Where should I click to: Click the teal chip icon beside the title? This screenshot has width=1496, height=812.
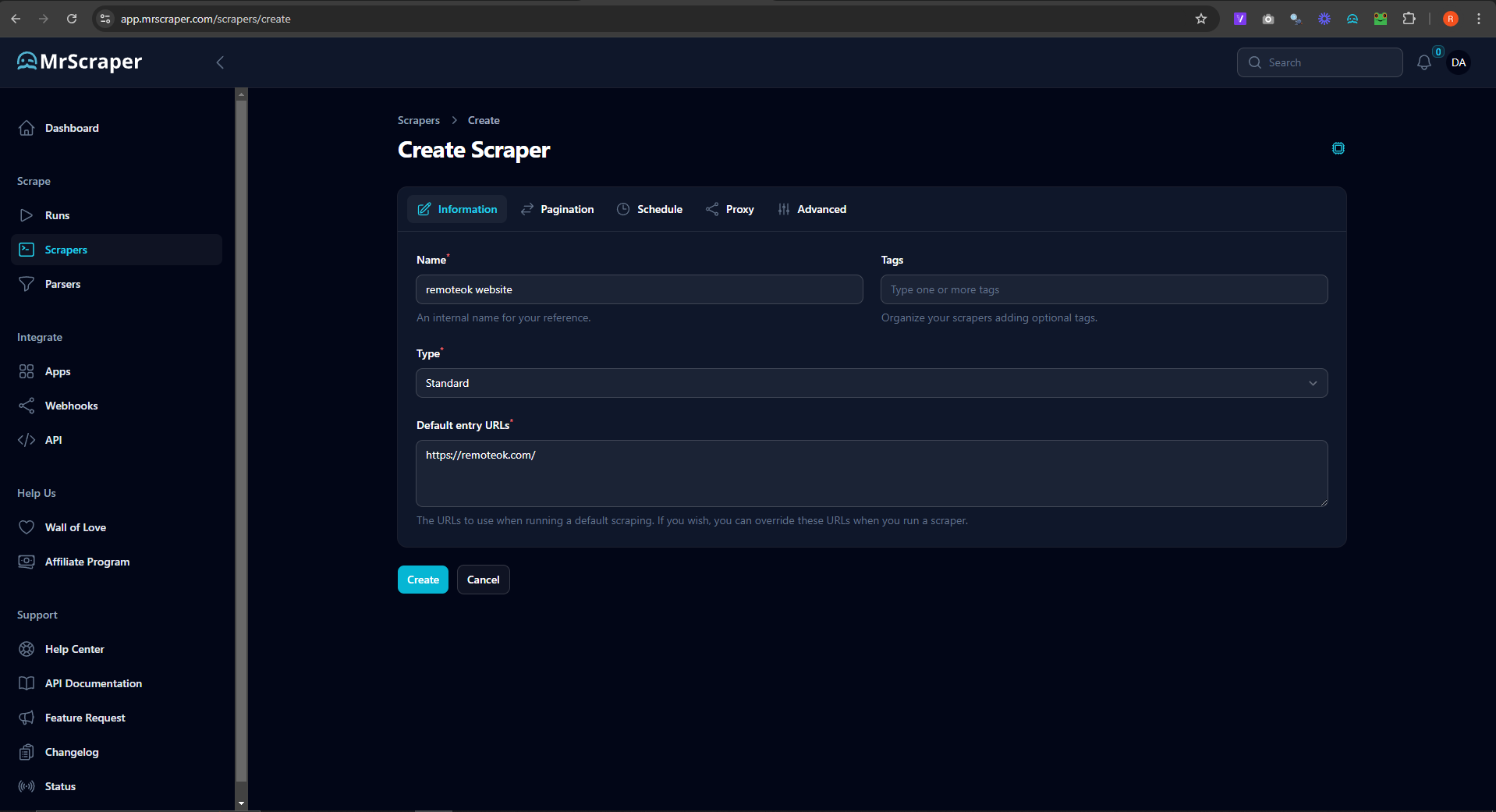[1338, 148]
